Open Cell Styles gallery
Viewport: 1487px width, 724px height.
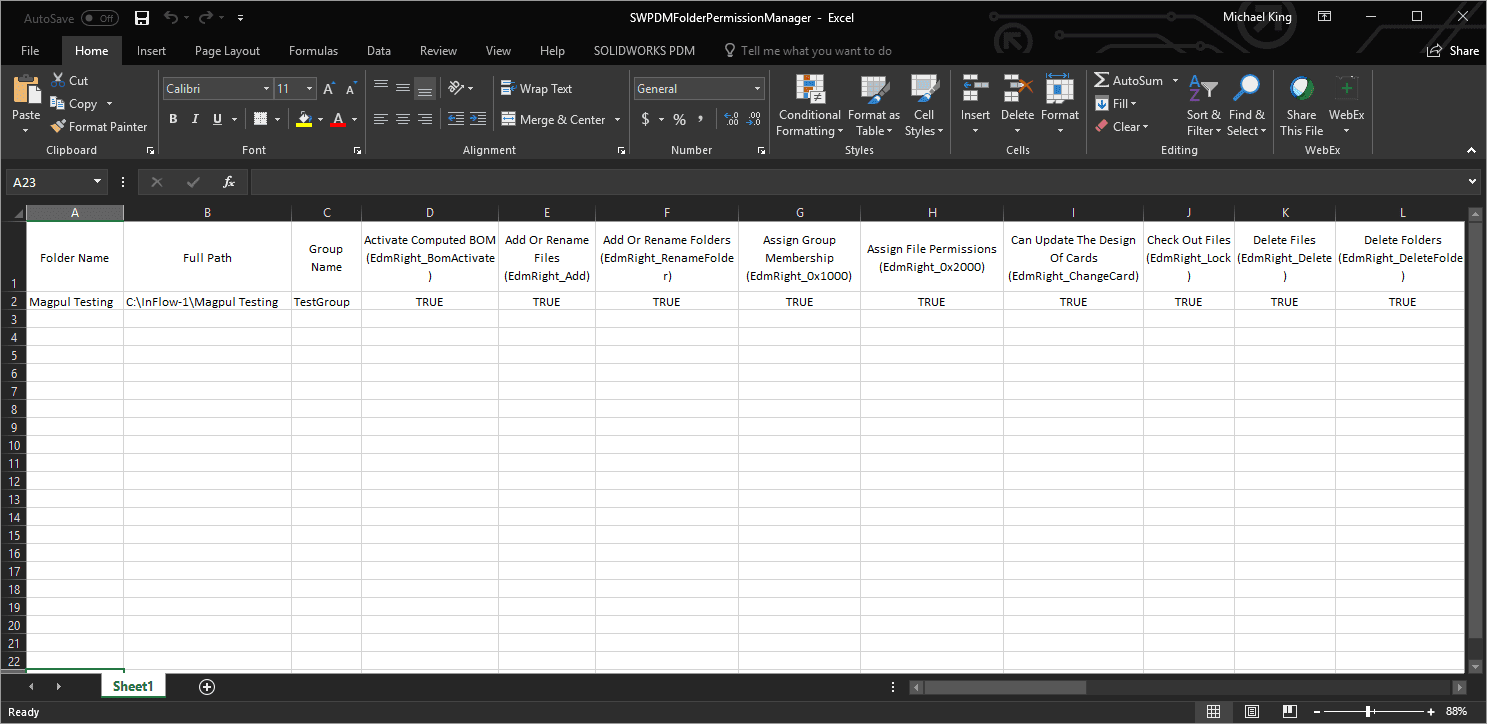(x=924, y=106)
